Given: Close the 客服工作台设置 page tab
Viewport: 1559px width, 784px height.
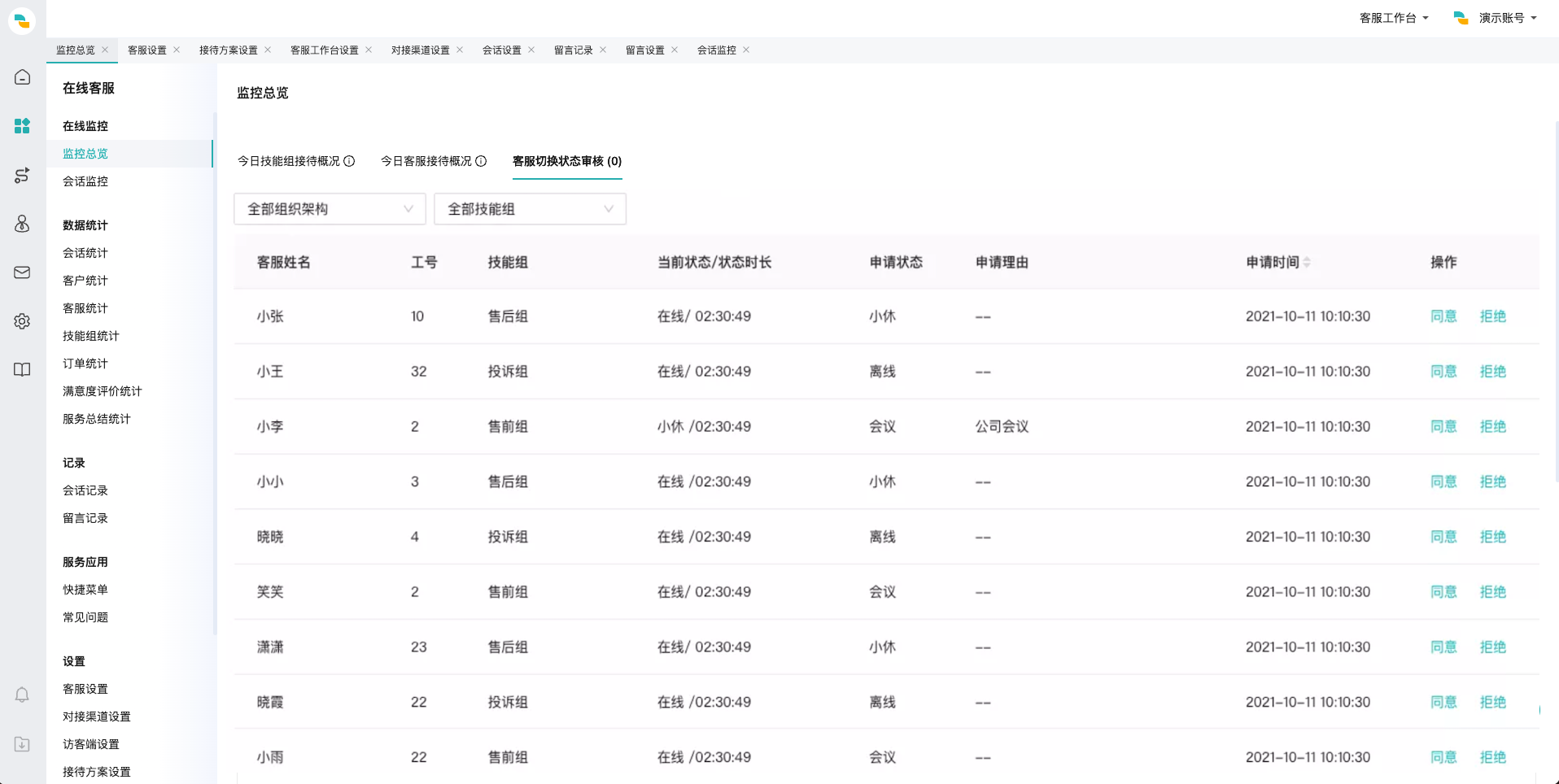Looking at the screenshot, I should [369, 50].
